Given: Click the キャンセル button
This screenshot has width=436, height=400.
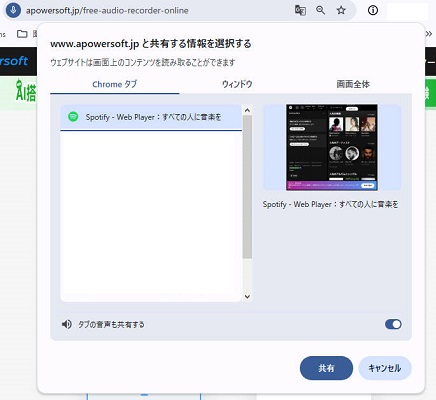Looking at the screenshot, I should click(385, 368).
